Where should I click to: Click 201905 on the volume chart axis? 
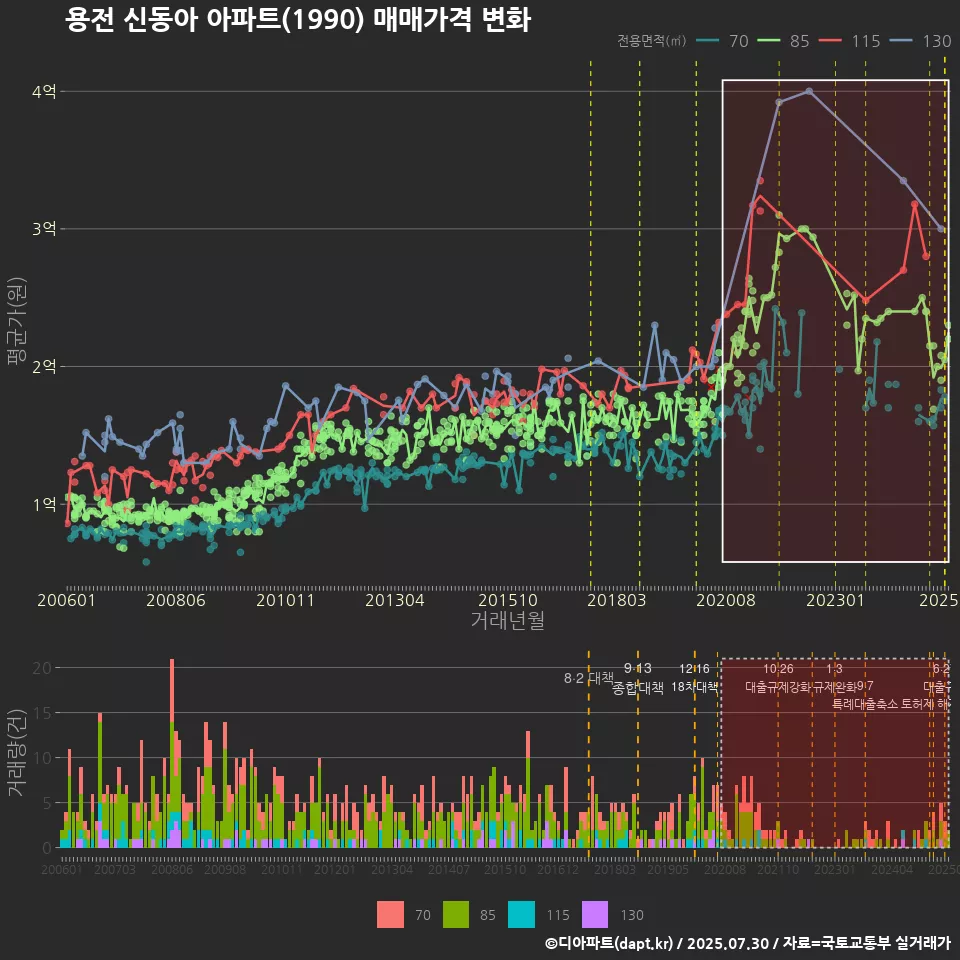tap(668, 869)
